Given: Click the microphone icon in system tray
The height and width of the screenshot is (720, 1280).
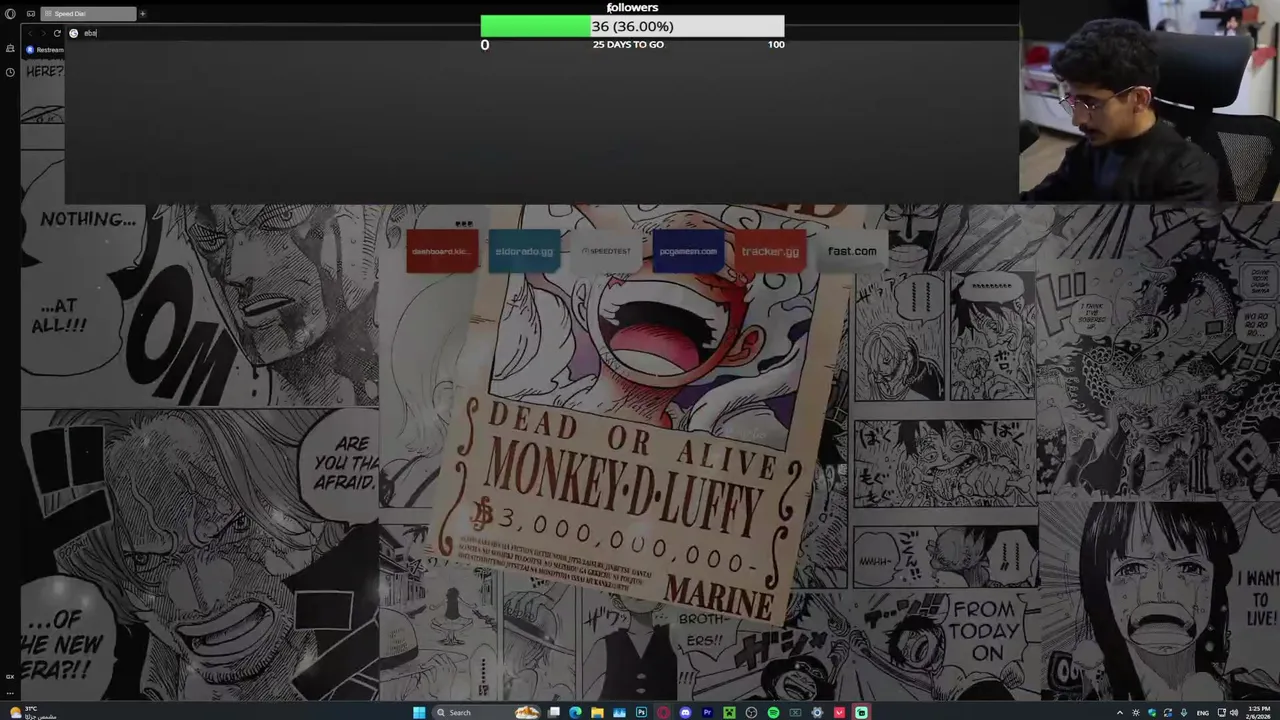Looking at the screenshot, I should tap(1184, 713).
